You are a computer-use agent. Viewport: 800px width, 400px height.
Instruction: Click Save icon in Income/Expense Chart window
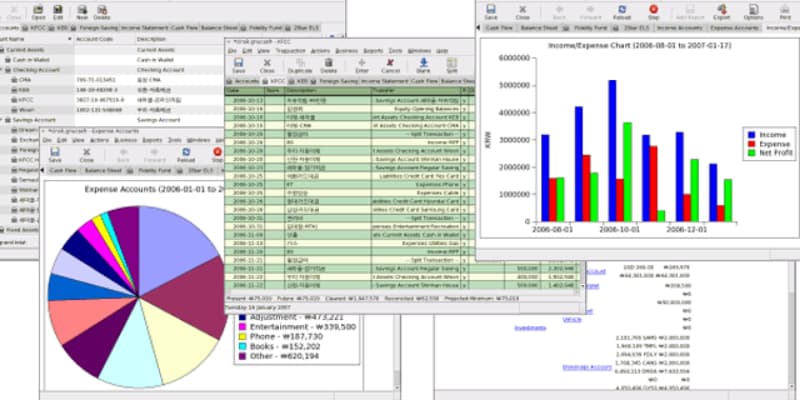coord(491,12)
